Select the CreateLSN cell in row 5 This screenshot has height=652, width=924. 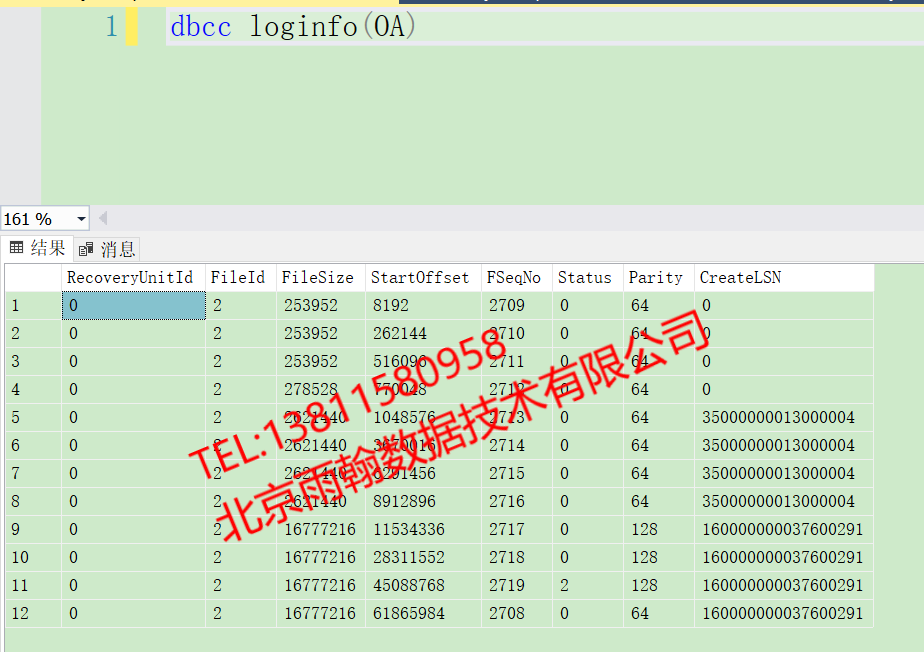(784, 417)
